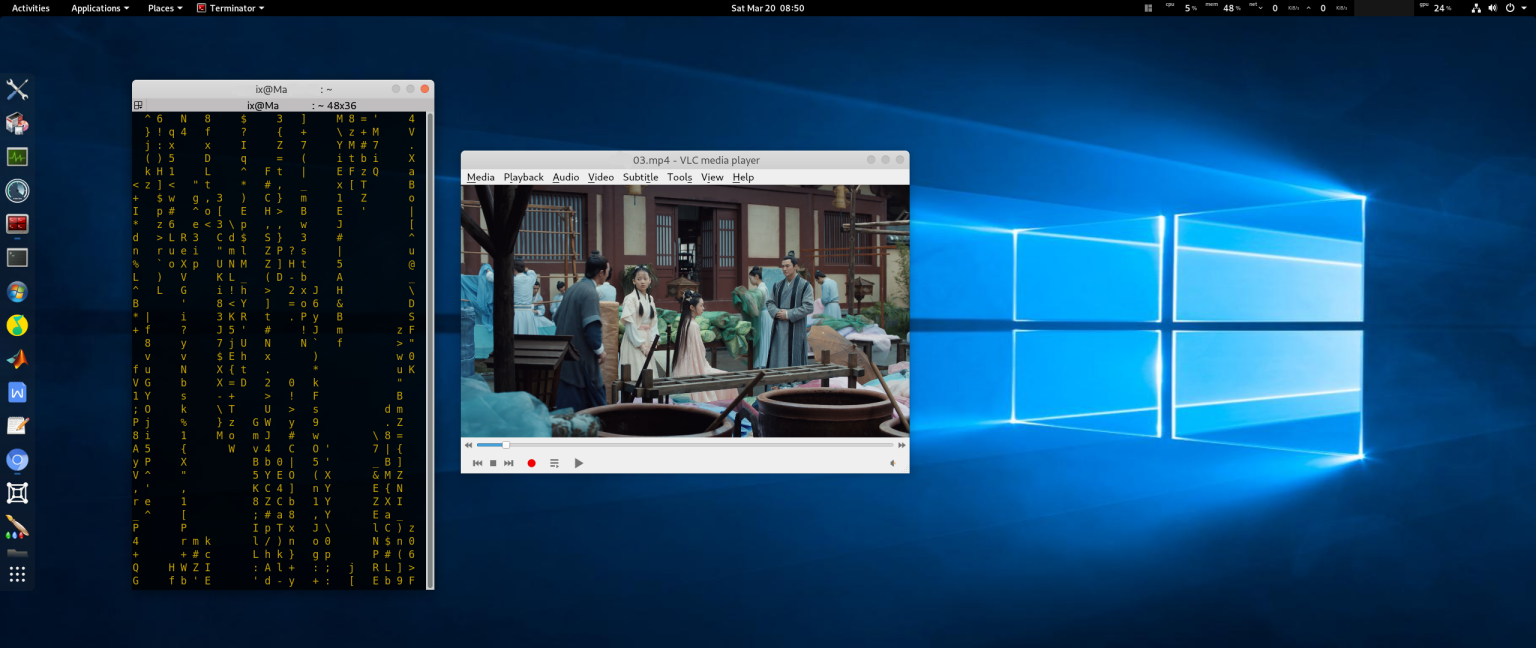Click the faster forward arrows beside seek bar
The width and height of the screenshot is (1536, 648).
901,445
